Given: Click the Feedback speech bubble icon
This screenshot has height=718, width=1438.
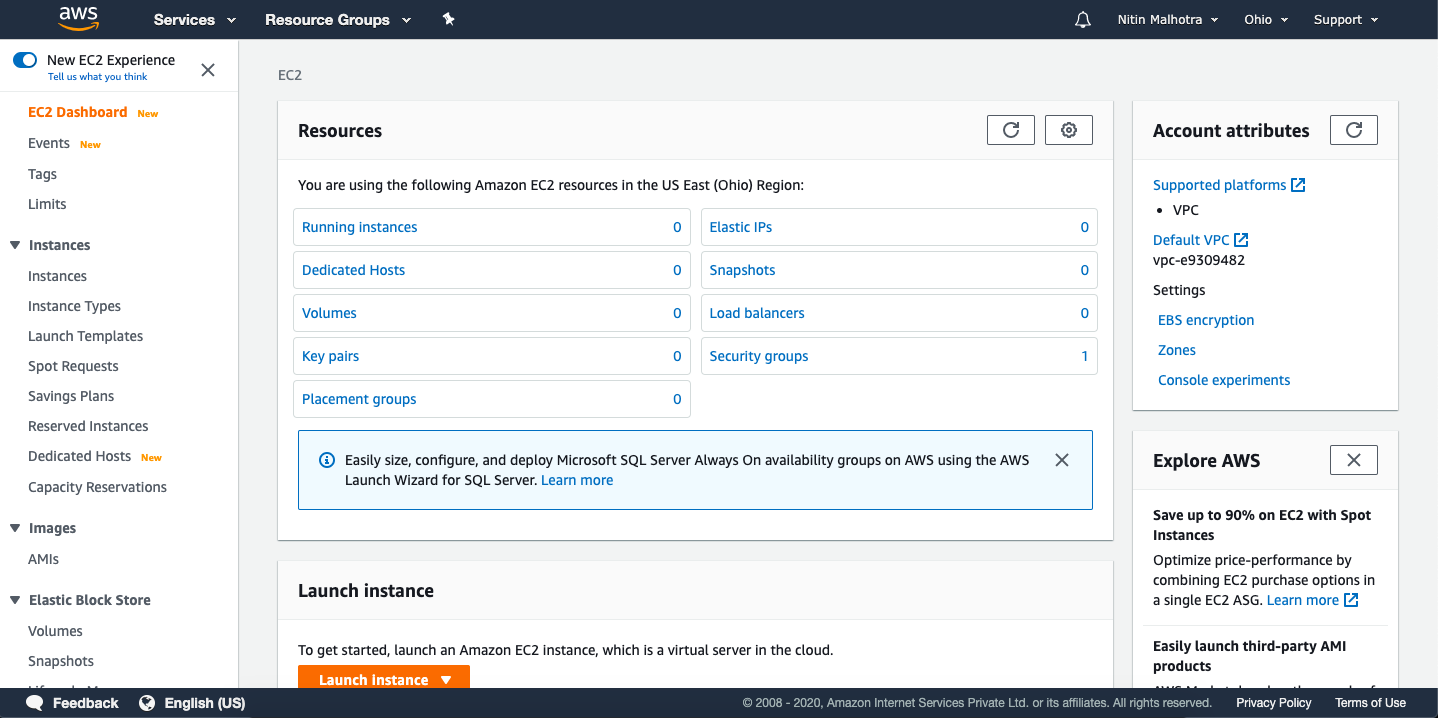Looking at the screenshot, I should [35, 703].
